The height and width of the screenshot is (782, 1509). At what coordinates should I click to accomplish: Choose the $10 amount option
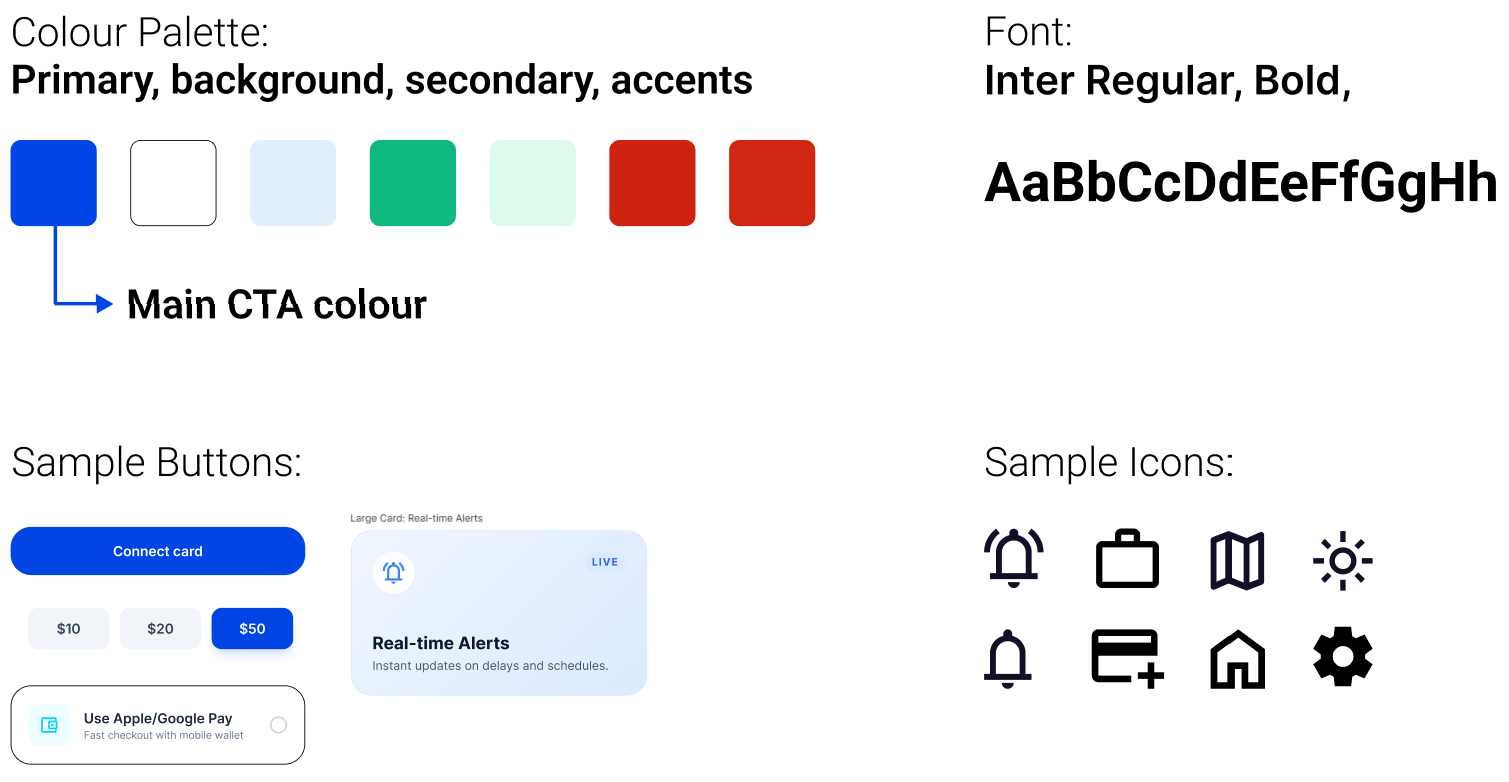(x=68, y=629)
